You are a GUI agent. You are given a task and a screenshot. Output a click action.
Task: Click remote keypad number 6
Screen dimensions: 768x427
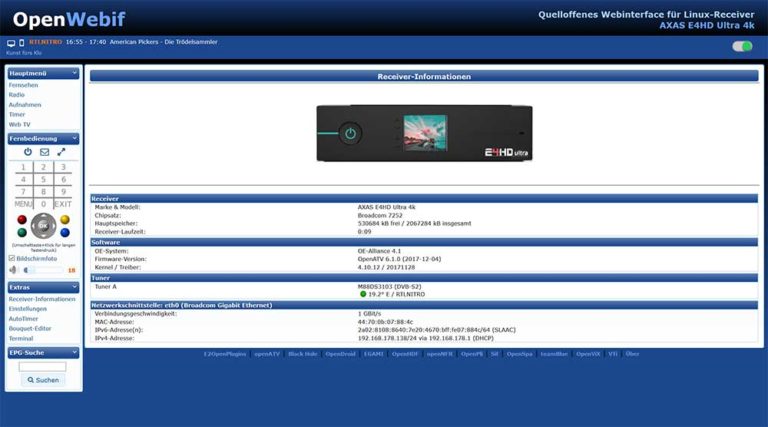63,179
